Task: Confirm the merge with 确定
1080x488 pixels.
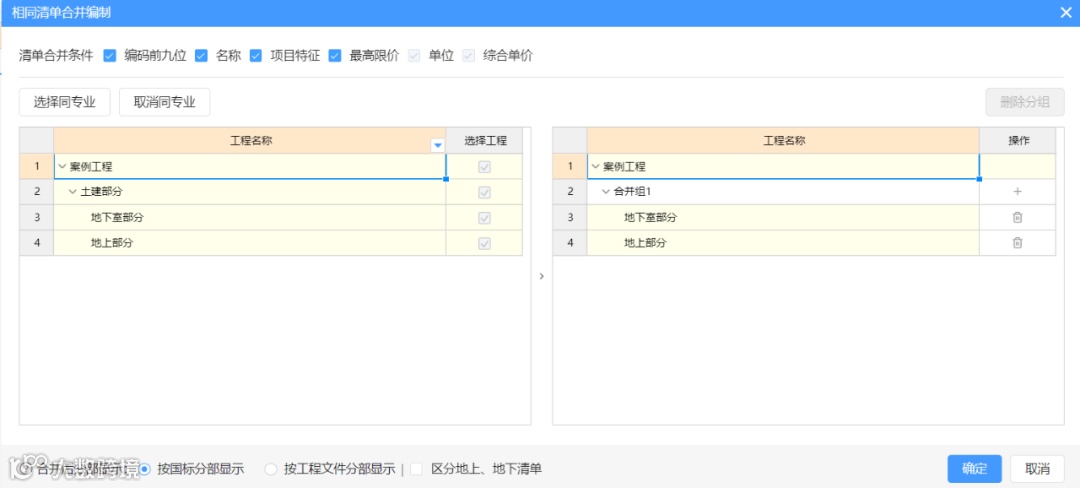Action: click(x=974, y=469)
